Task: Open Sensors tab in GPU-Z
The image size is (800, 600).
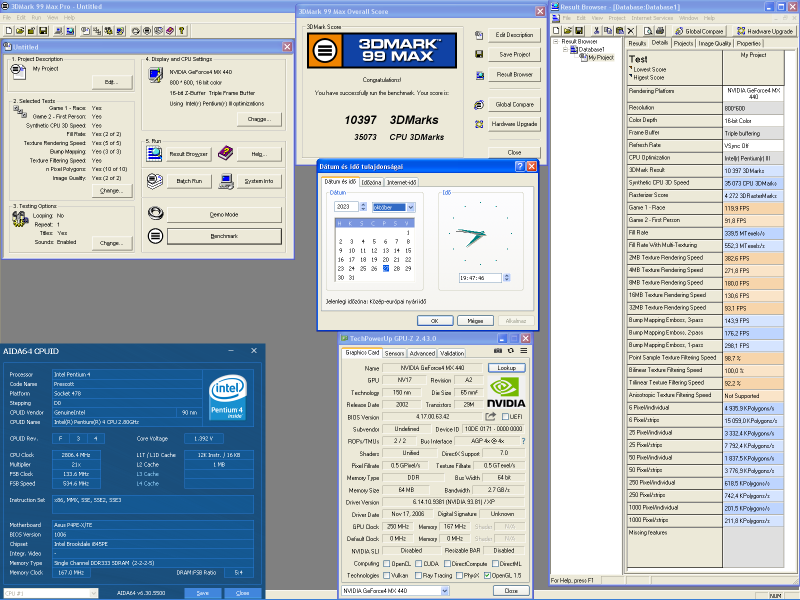Action: pos(394,353)
